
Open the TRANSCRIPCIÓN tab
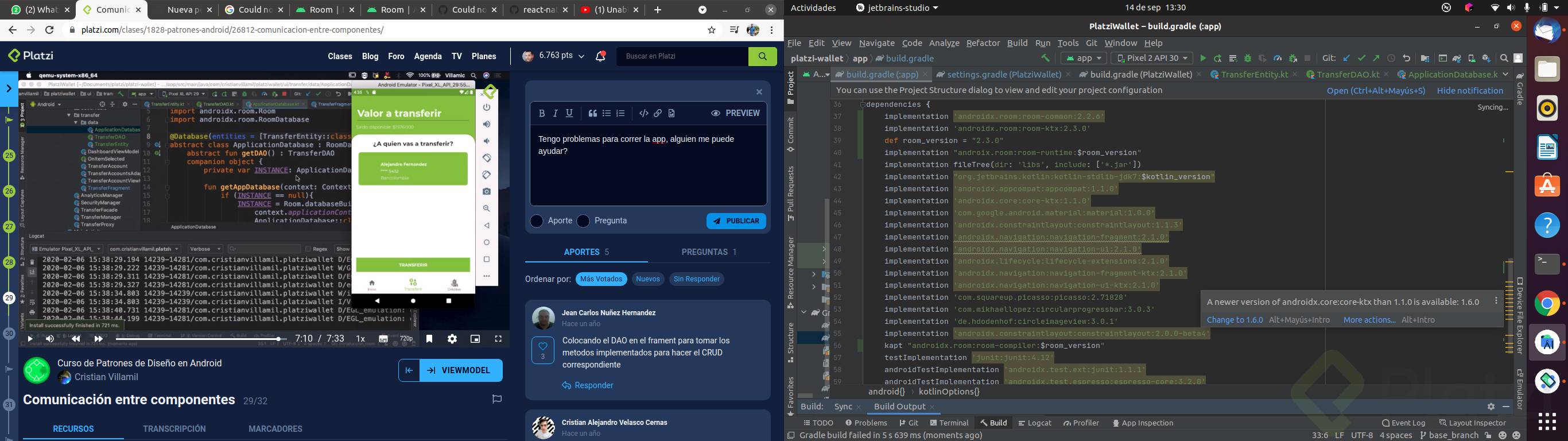pos(174,429)
